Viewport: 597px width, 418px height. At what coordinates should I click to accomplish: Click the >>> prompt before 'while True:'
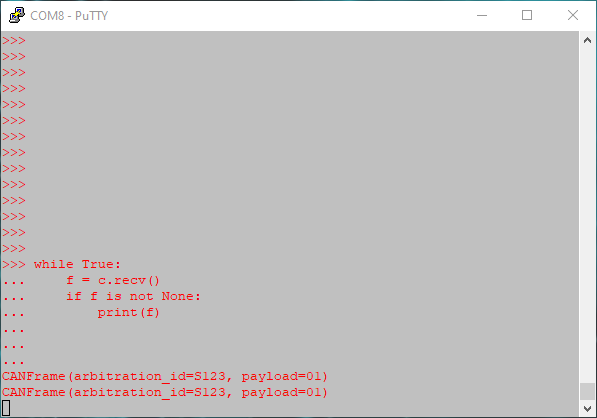14,264
